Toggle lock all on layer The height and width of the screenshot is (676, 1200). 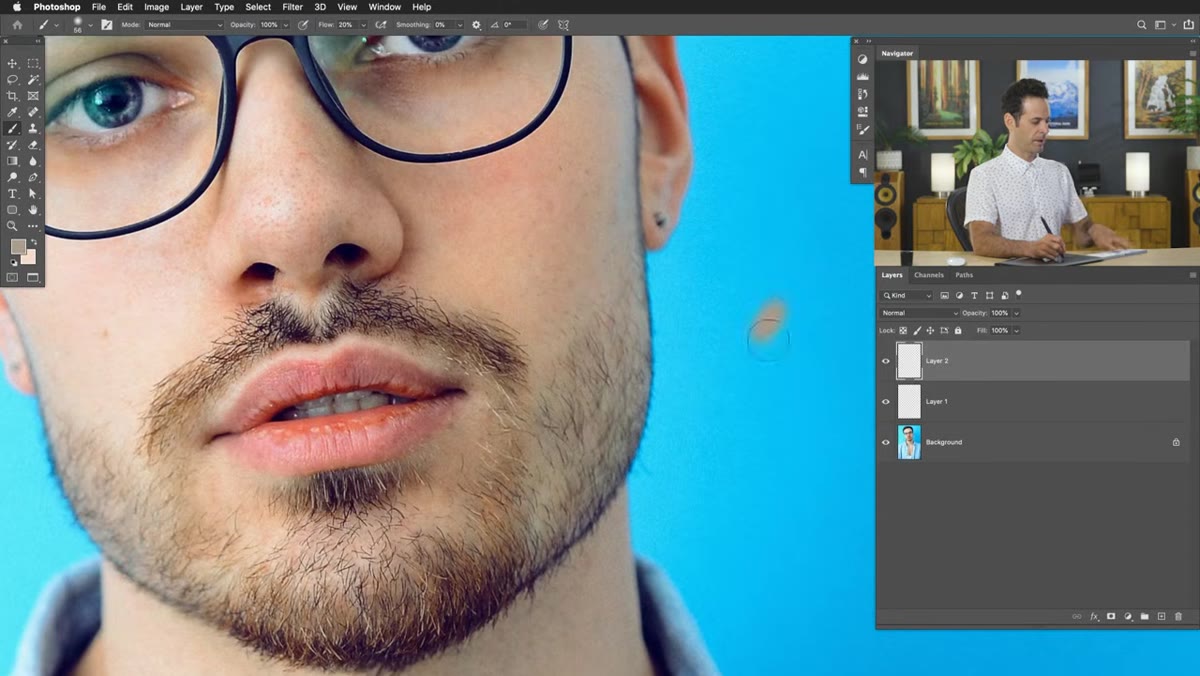(x=958, y=330)
